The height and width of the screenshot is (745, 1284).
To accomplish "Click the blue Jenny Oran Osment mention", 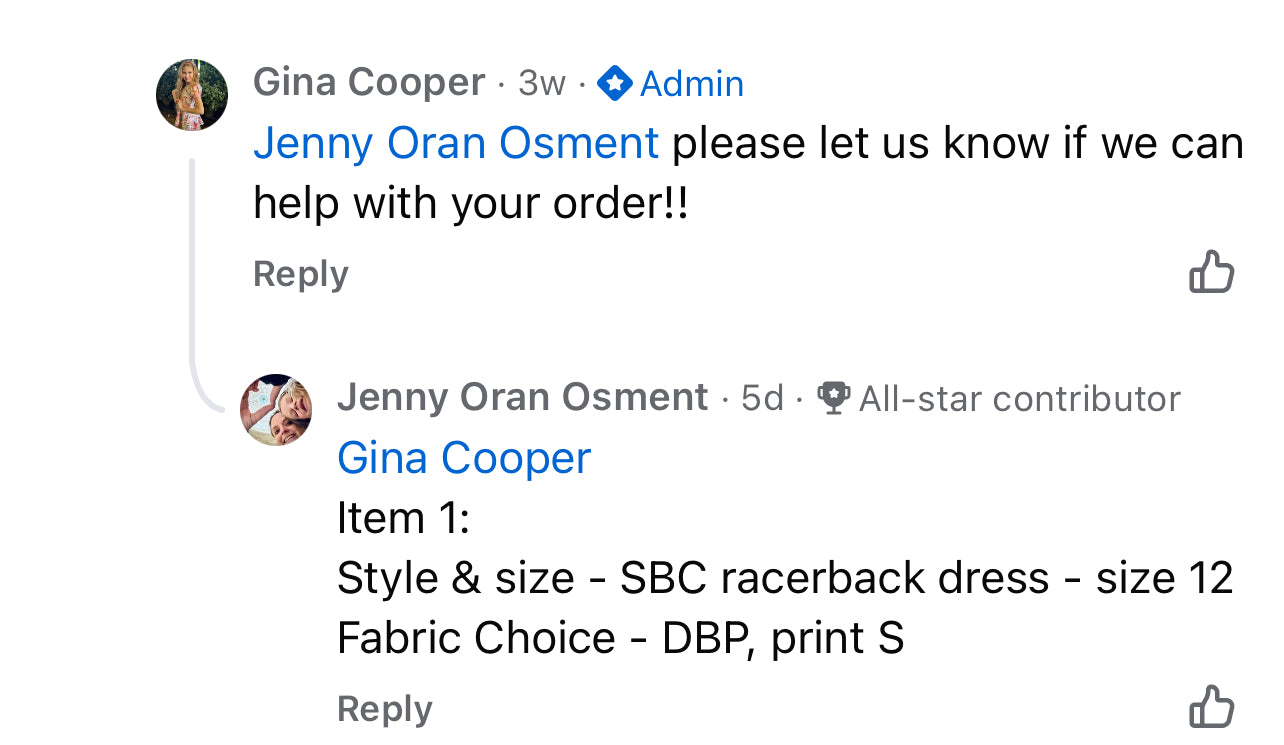I will pos(456,144).
